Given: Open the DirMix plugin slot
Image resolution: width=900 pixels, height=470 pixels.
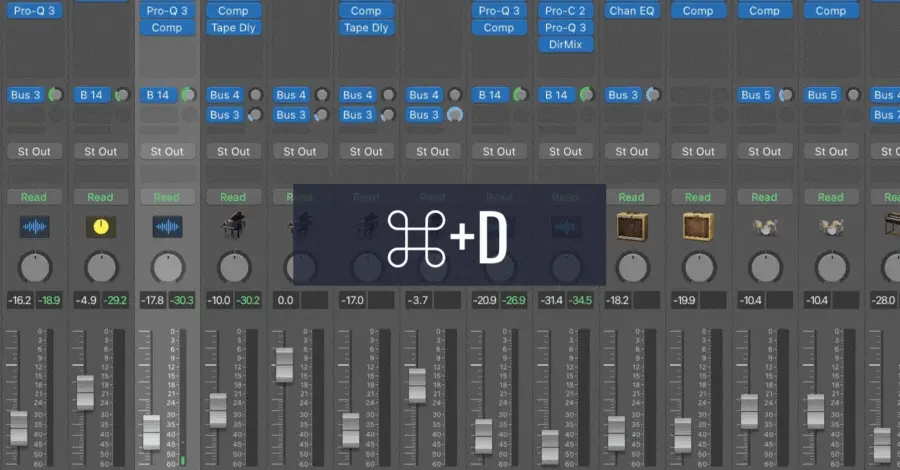Looking at the screenshot, I should point(565,44).
